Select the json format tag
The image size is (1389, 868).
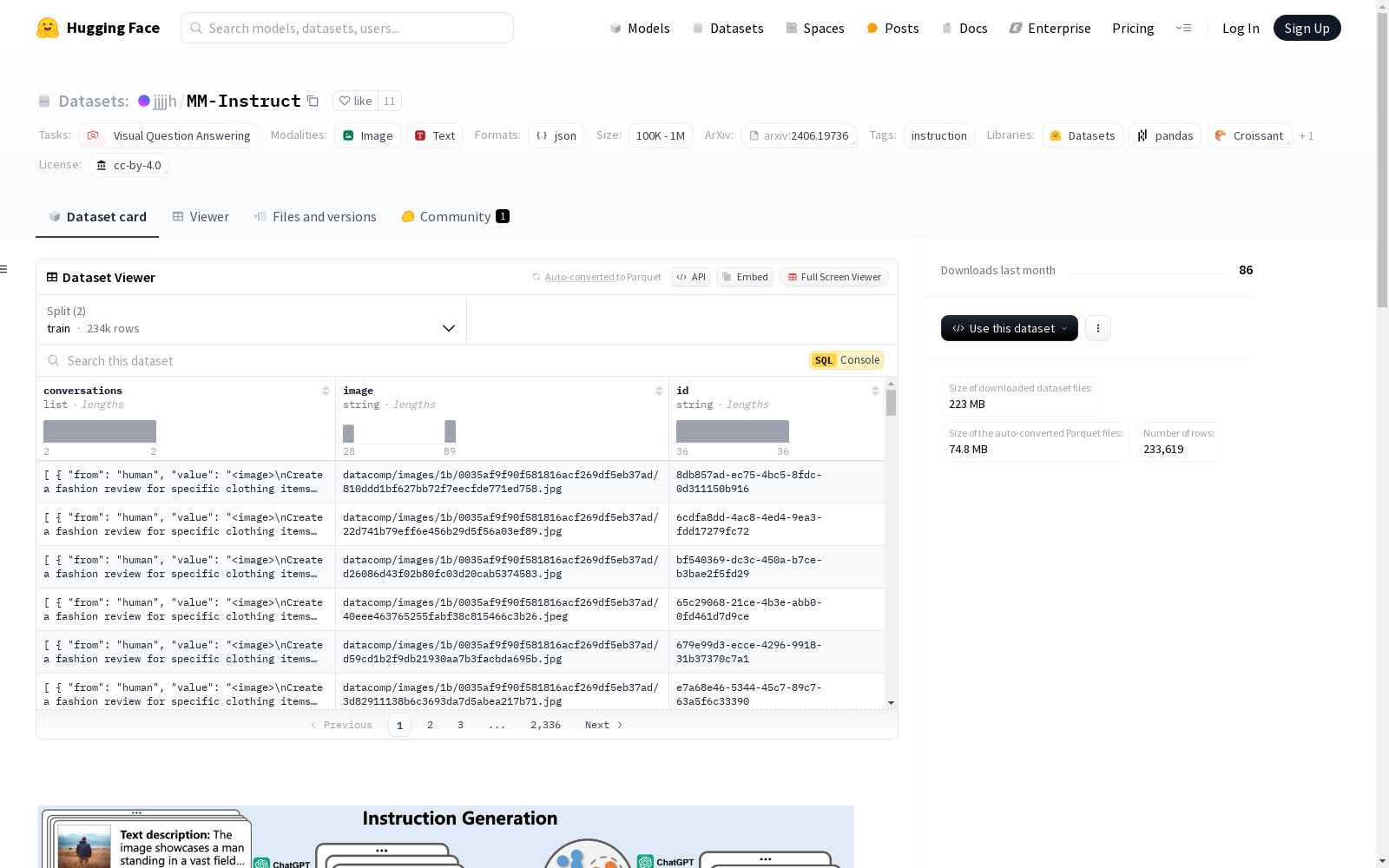[556, 135]
